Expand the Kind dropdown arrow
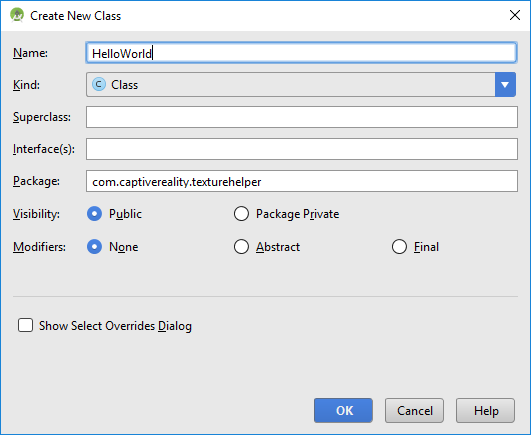The height and width of the screenshot is (435, 531). point(505,85)
